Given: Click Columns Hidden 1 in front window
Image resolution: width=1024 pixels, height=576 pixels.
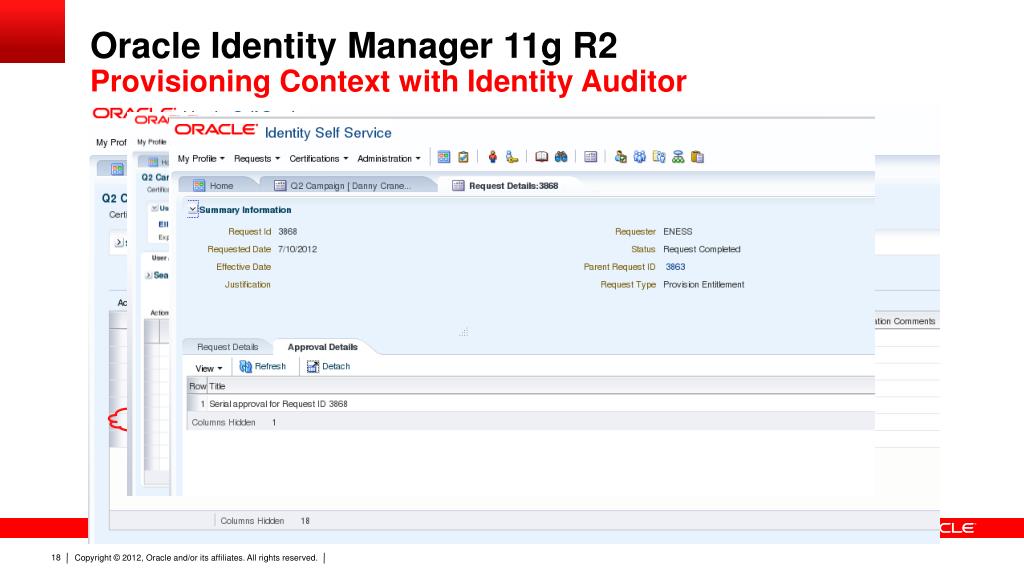Looking at the screenshot, I should coord(234,423).
